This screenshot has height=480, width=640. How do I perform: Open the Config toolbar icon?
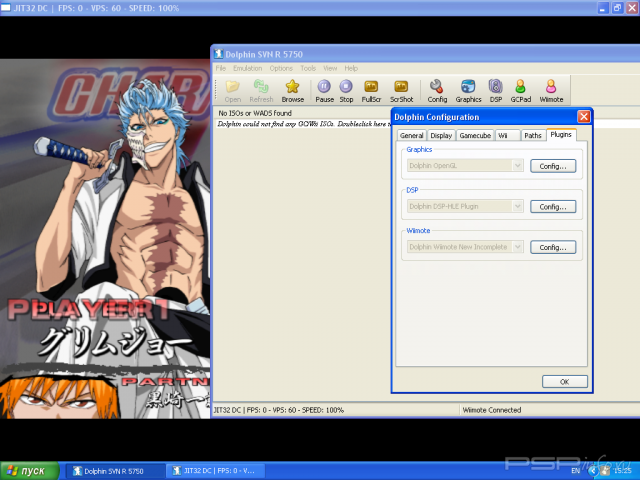[437, 87]
